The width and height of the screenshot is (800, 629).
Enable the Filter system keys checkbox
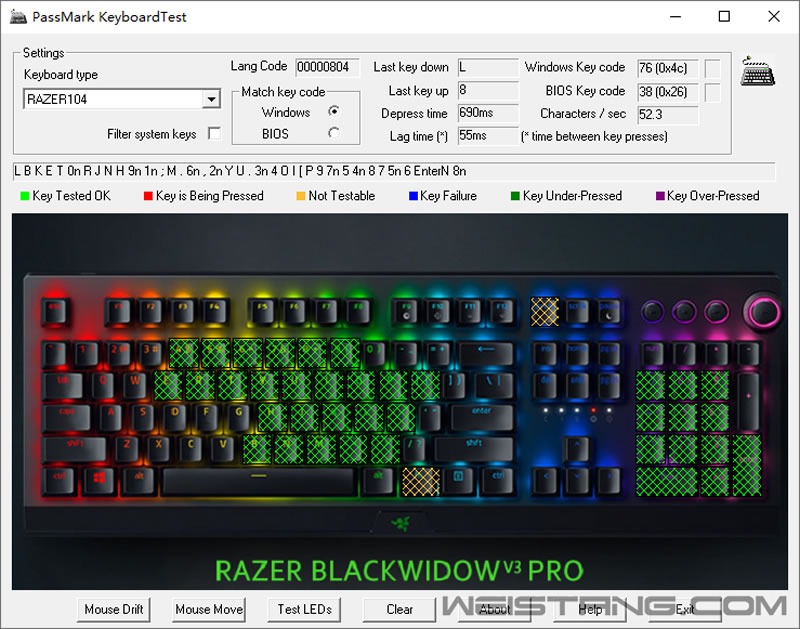pyautogui.click(x=215, y=134)
